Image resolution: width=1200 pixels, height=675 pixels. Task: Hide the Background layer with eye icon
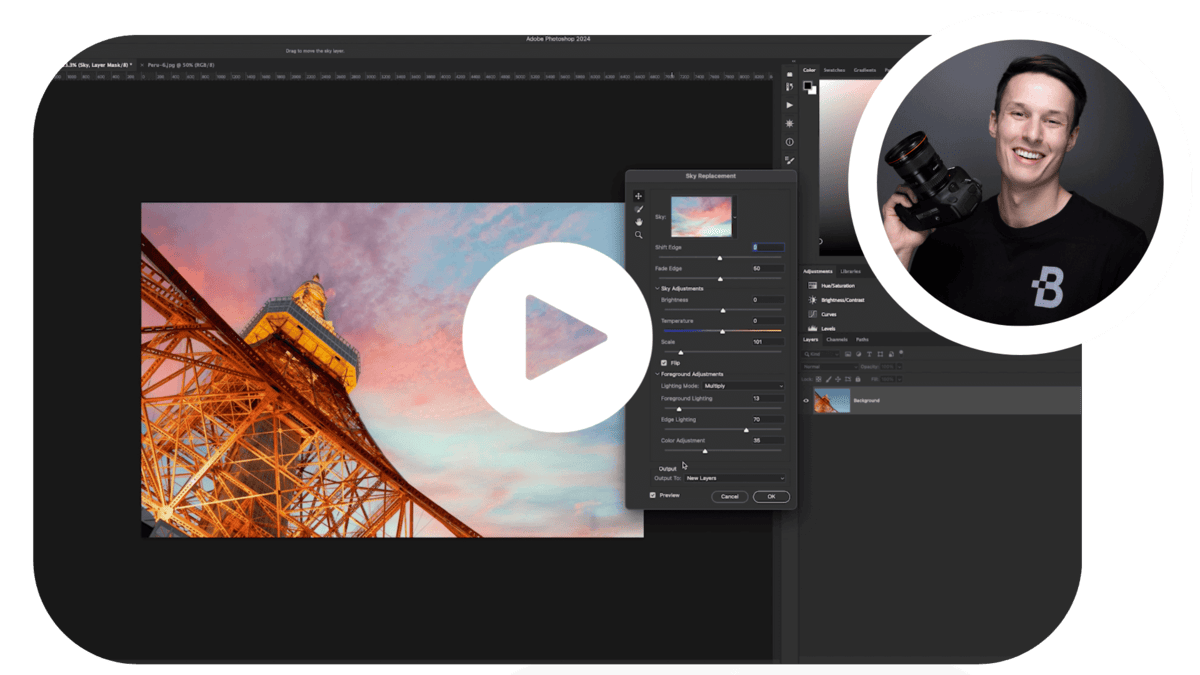pos(806,401)
